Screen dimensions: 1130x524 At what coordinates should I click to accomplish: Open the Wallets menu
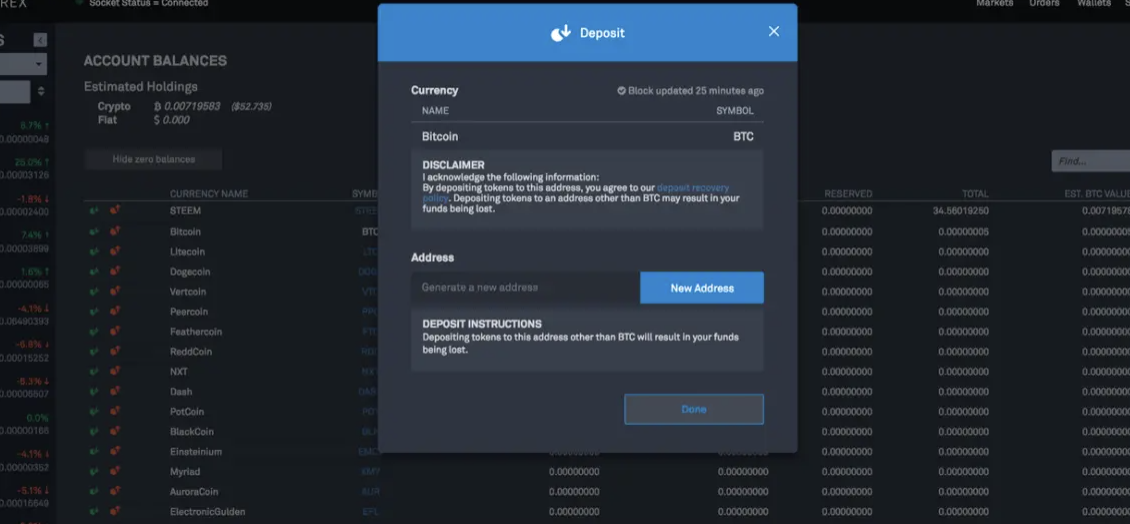tap(1093, 4)
